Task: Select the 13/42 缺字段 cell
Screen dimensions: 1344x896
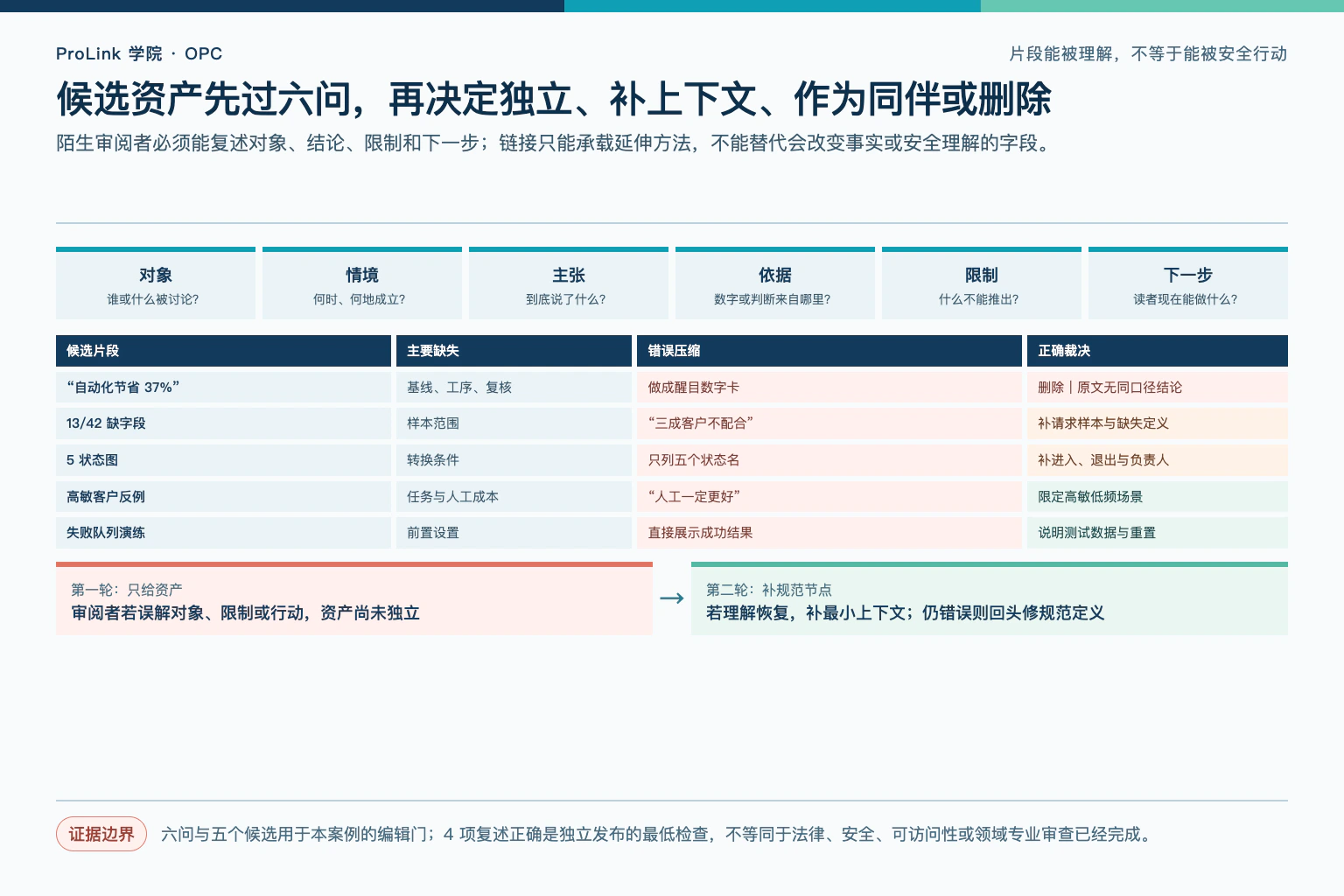Action: [x=223, y=423]
